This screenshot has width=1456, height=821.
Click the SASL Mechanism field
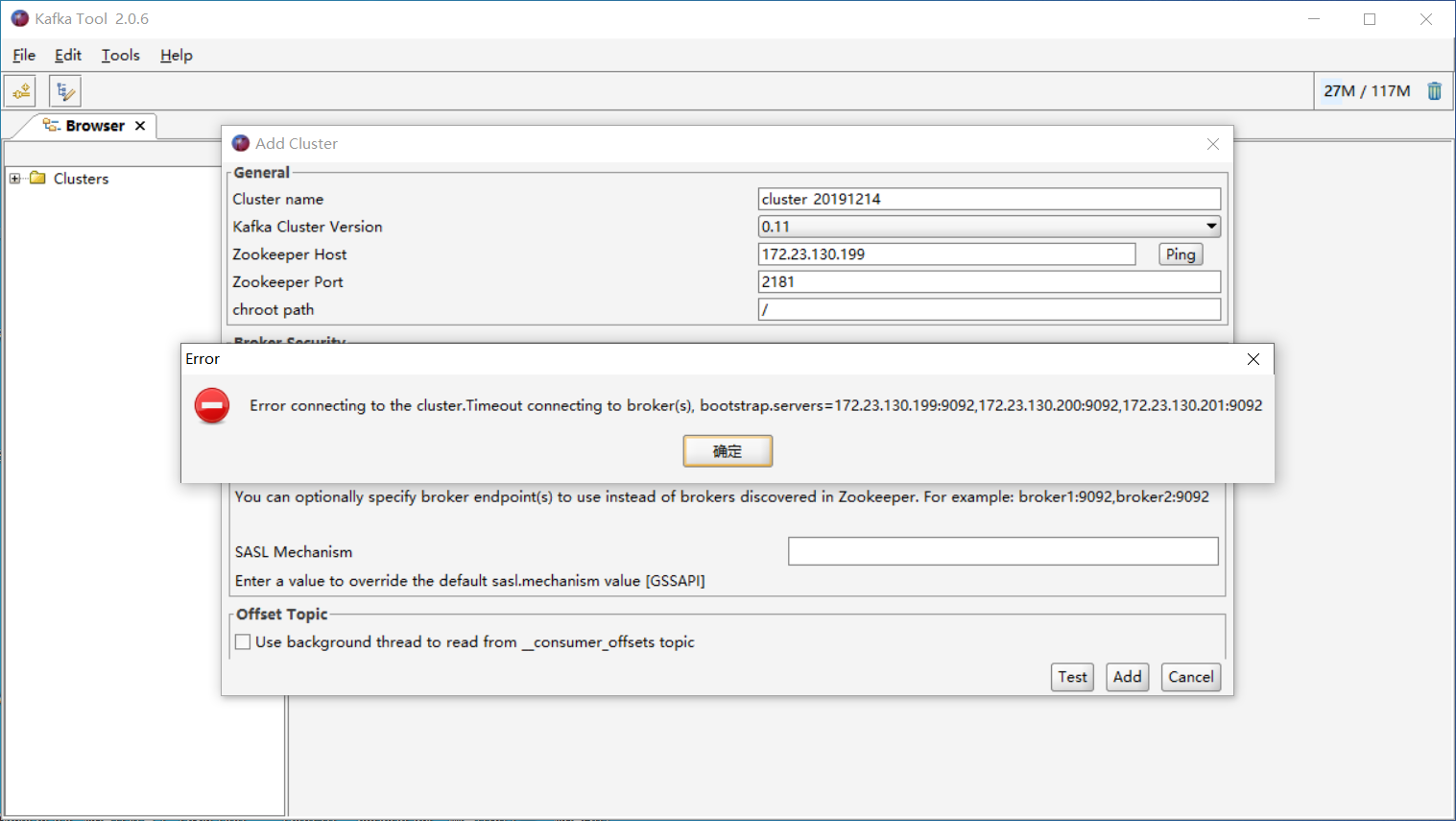point(1003,551)
